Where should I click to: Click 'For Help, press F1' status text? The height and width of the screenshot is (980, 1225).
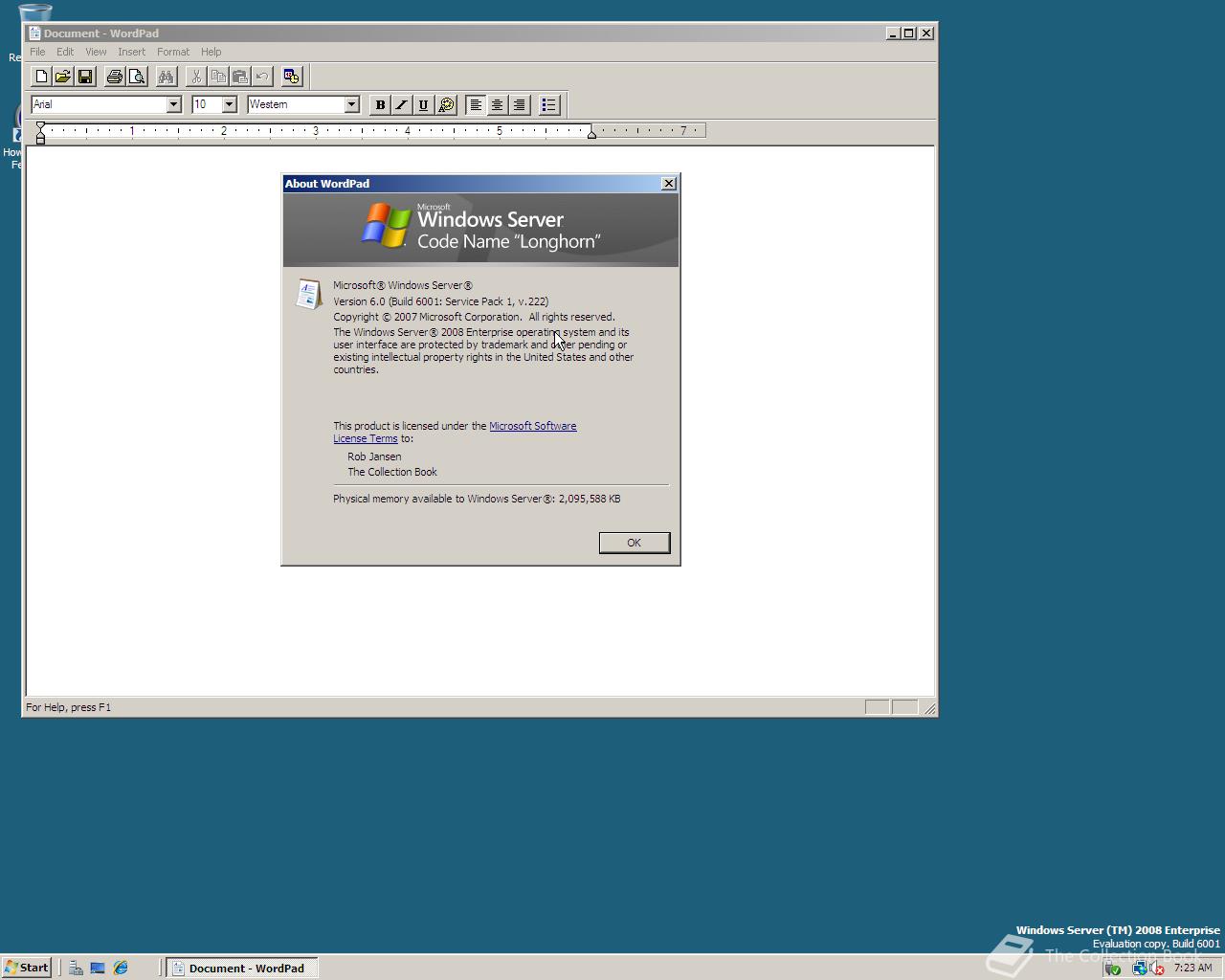point(68,707)
